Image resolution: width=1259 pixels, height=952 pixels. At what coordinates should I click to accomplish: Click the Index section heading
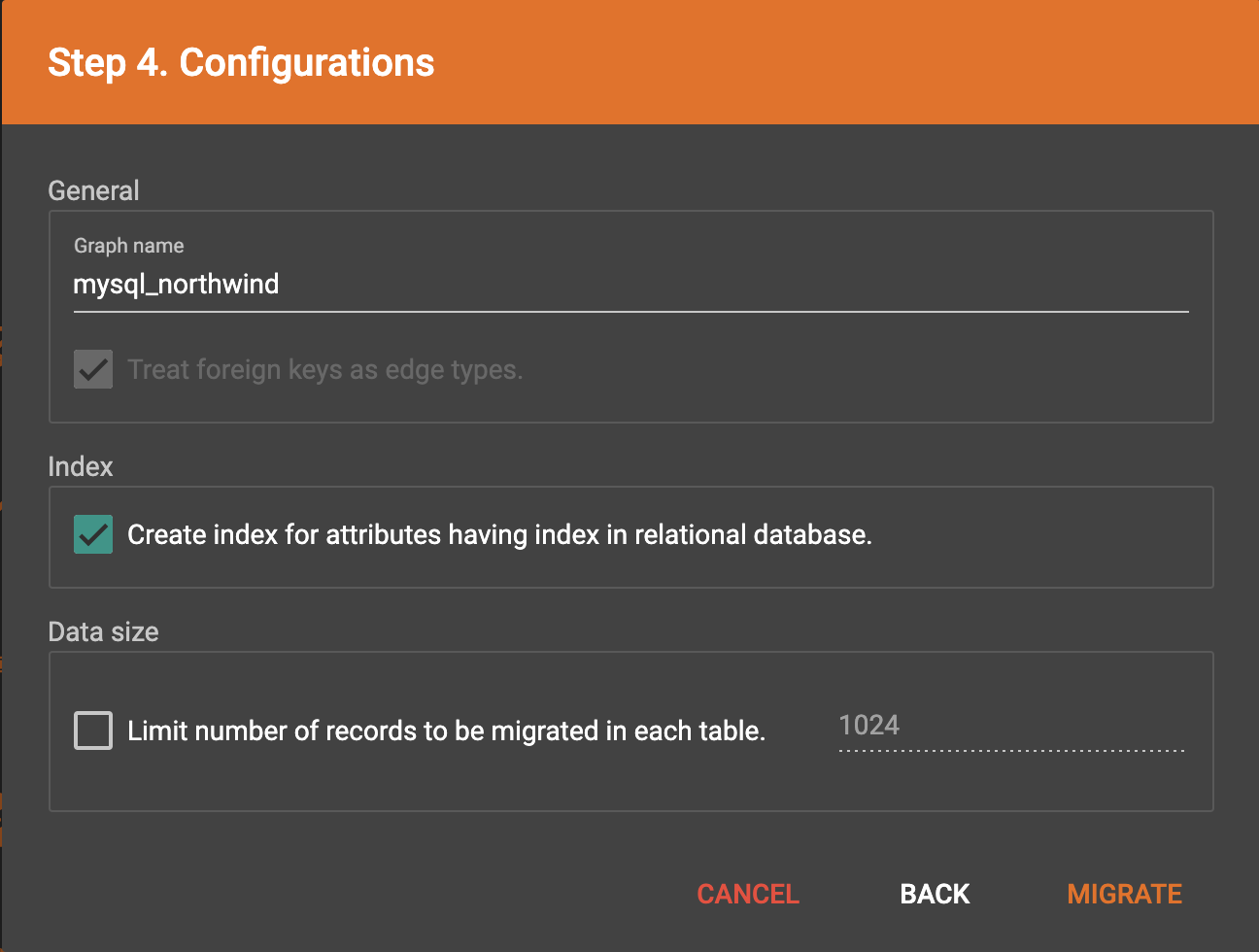pyautogui.click(x=81, y=466)
